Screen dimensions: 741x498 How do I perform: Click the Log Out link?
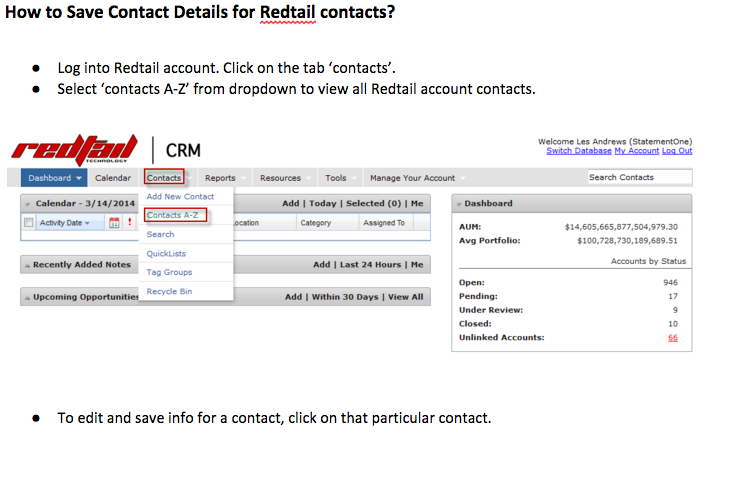[677, 150]
